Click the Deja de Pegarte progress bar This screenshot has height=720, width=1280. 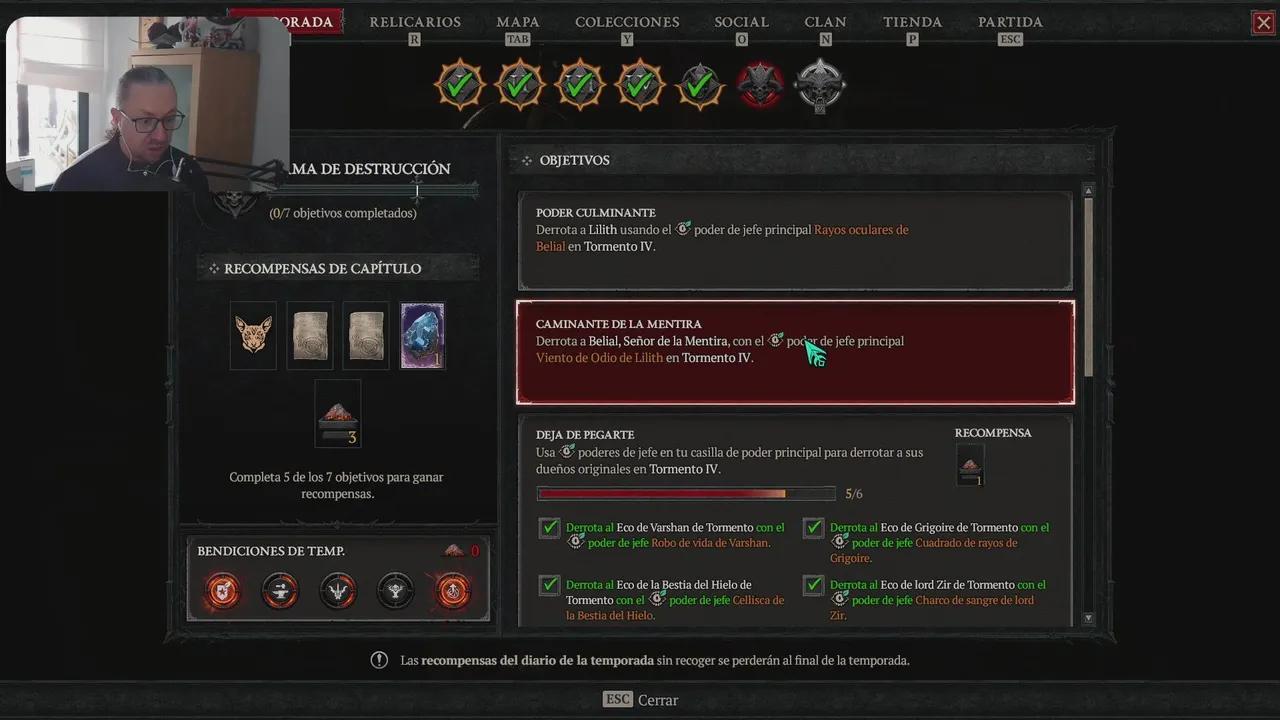[686, 494]
